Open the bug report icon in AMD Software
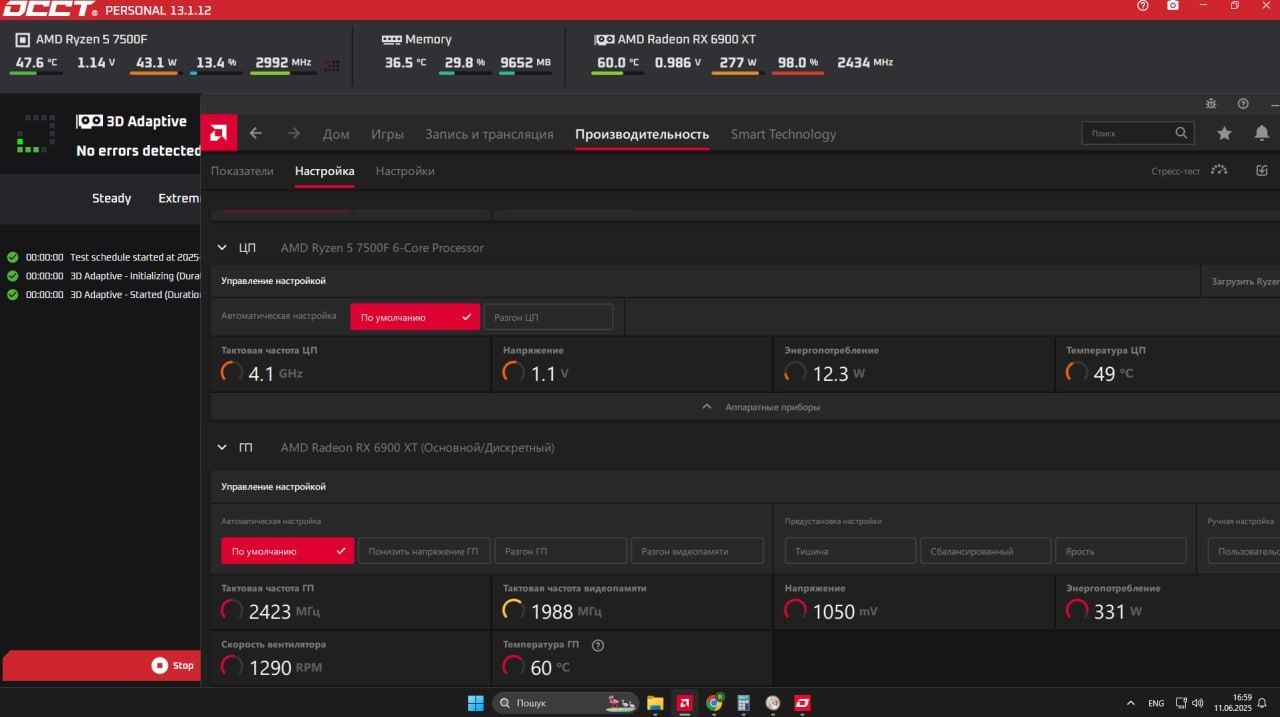Screen dimensions: 1280x717 click(1211, 104)
